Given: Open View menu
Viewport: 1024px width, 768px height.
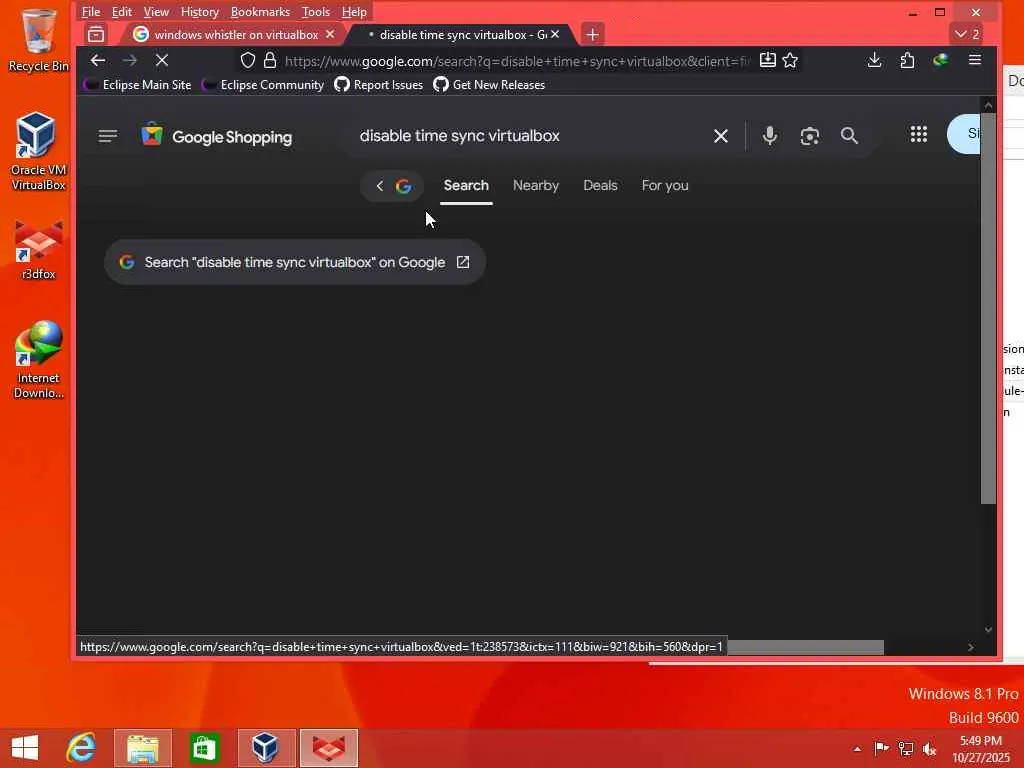Looking at the screenshot, I should [x=156, y=12].
